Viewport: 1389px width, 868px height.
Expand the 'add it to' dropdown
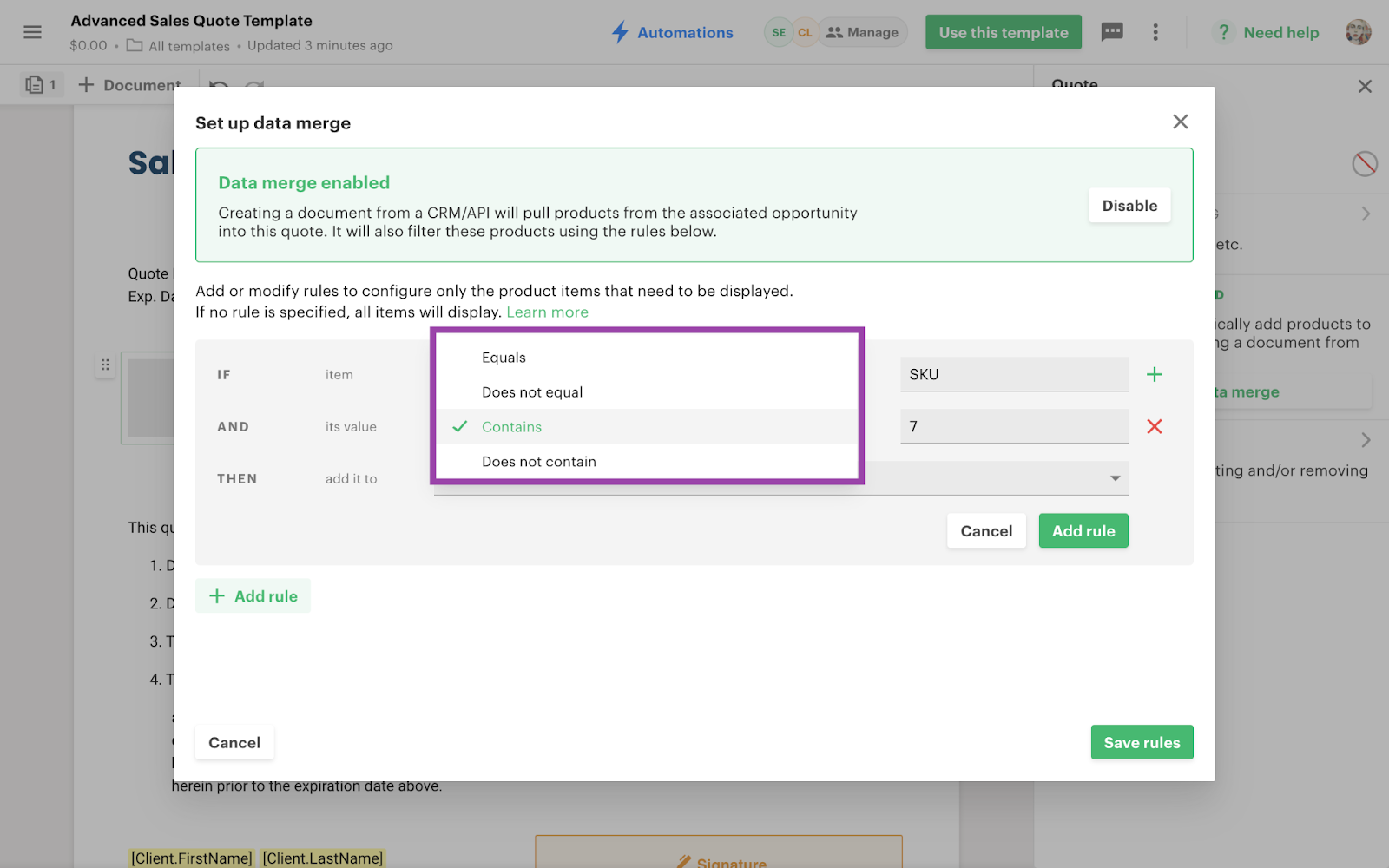point(1115,478)
